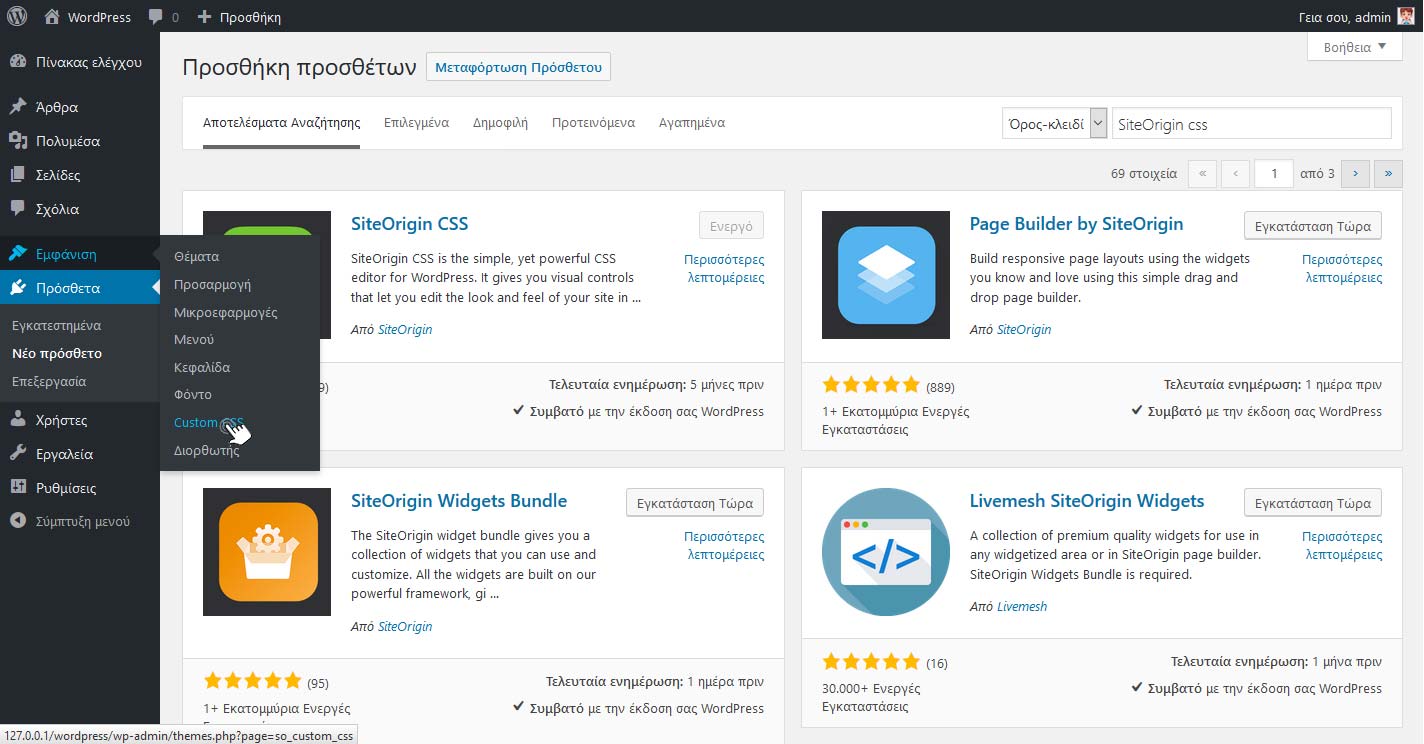Open the Page Builder by SiteOrigin plugin icon
The image size is (1424, 744).
click(885, 275)
